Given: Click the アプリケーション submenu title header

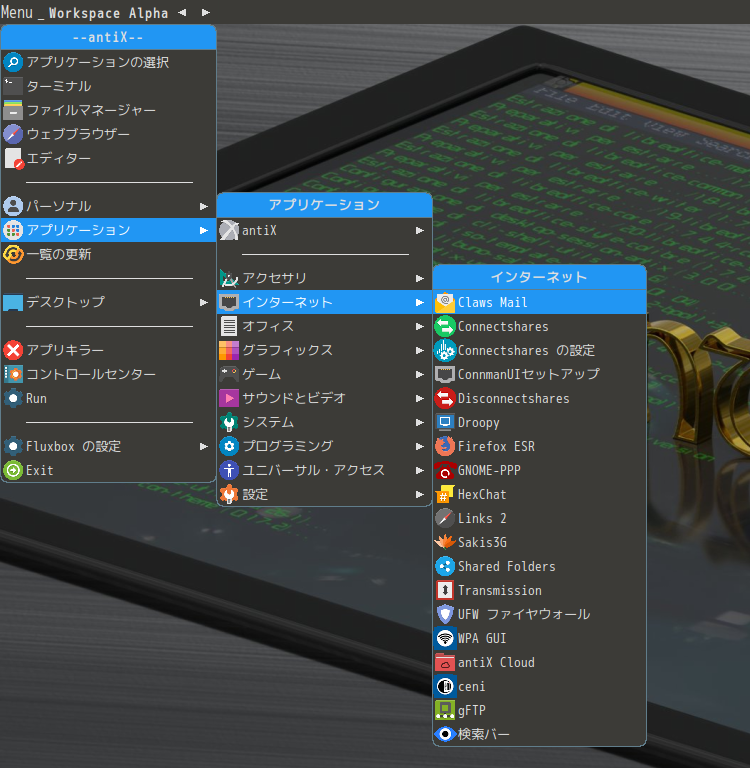Looking at the screenshot, I should [324, 205].
